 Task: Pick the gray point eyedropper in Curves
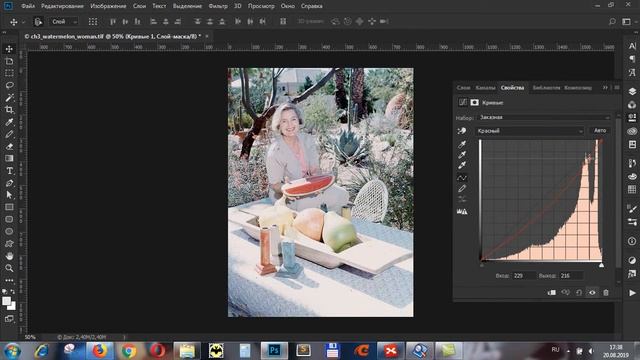462,155
